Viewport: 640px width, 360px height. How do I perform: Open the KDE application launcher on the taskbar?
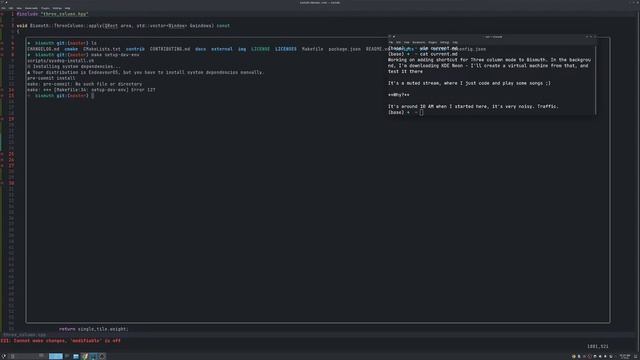click(x=4, y=356)
